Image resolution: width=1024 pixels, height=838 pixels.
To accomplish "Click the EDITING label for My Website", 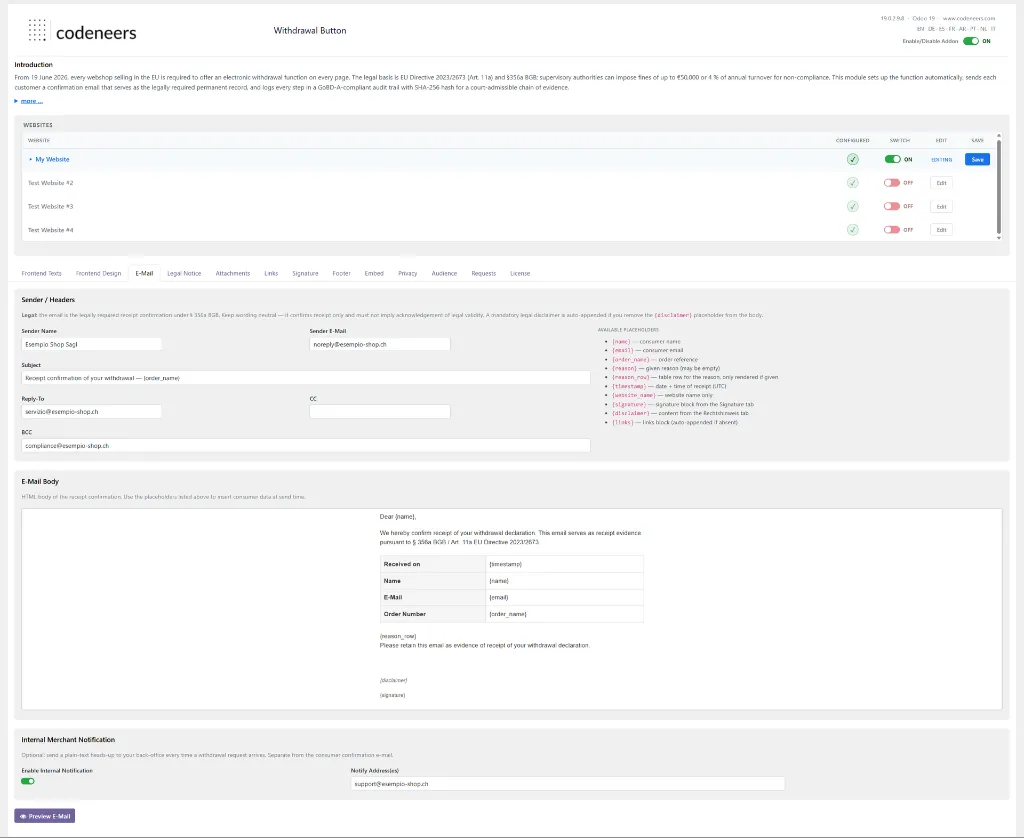I will [941, 159].
